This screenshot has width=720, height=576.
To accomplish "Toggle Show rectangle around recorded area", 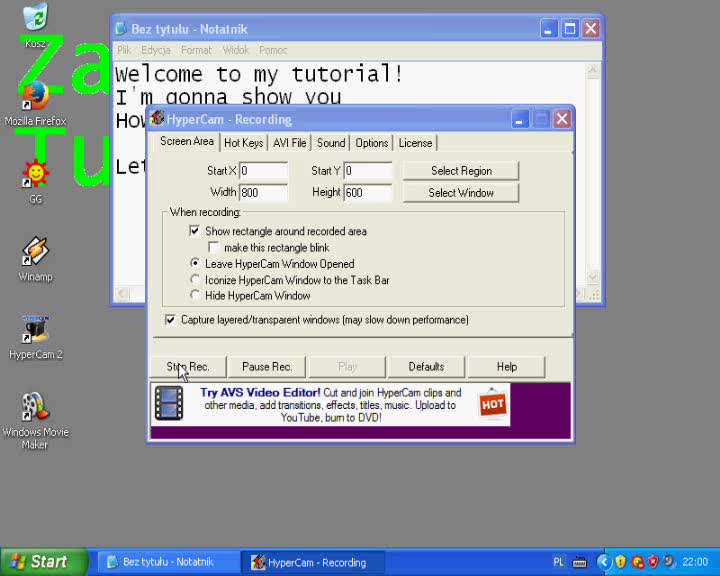I will point(194,231).
